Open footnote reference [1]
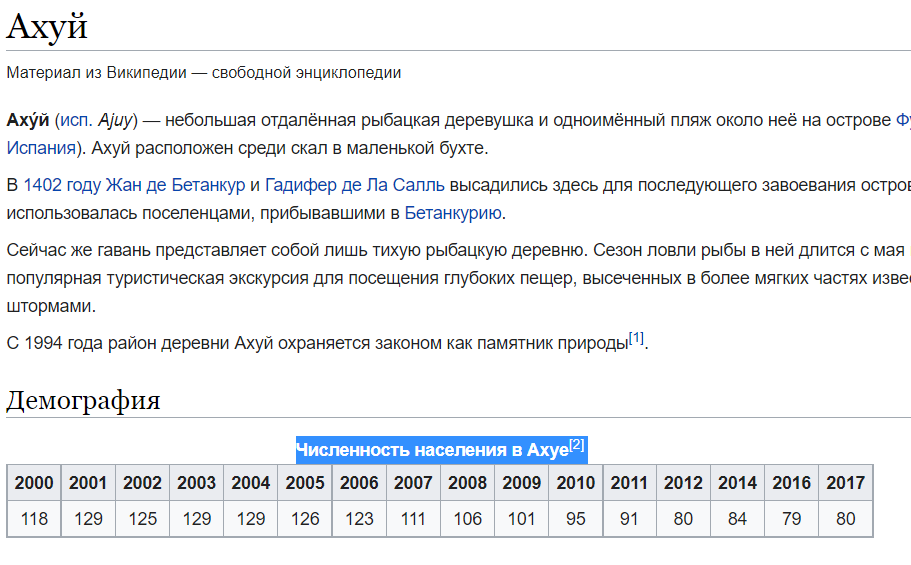The width and height of the screenshot is (911, 565). tap(636, 337)
